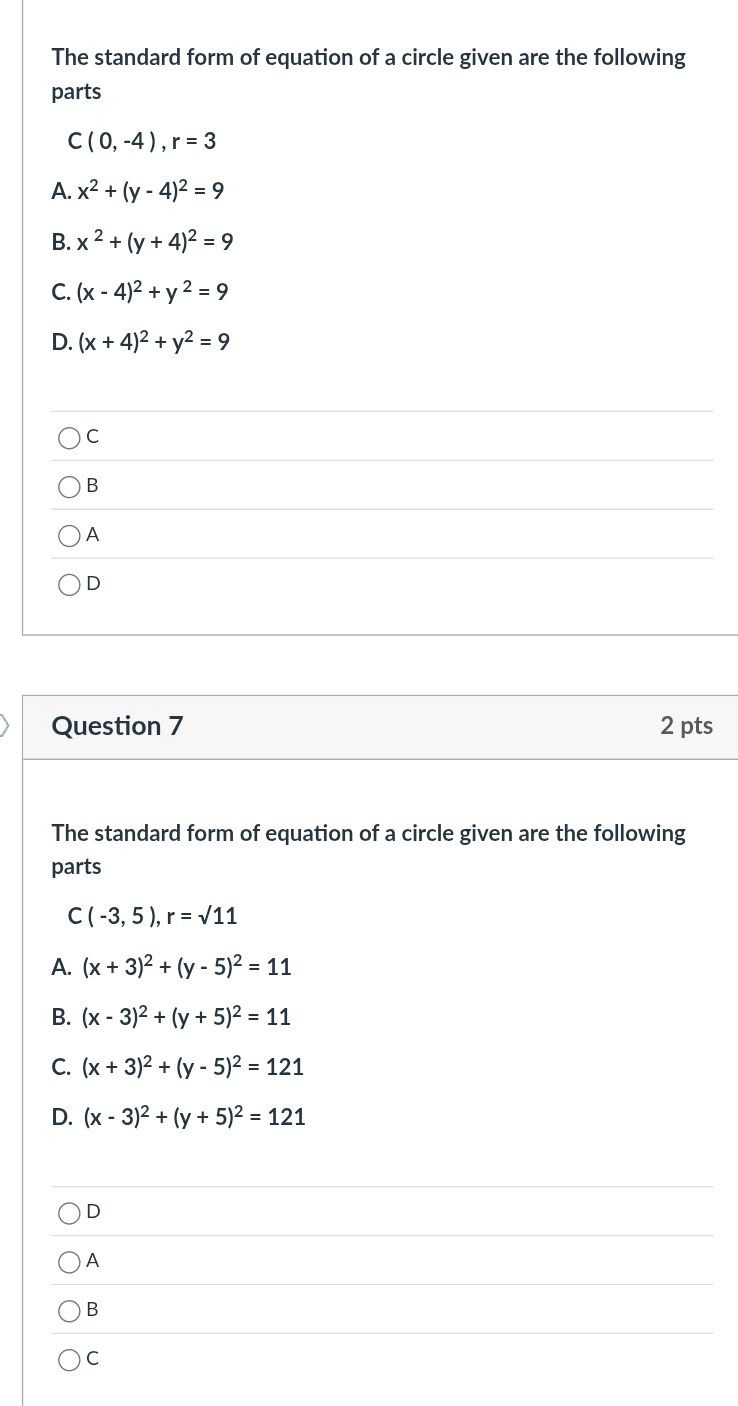Select radio button C for the first question
Screen dimensions: 738x1406
70,437
